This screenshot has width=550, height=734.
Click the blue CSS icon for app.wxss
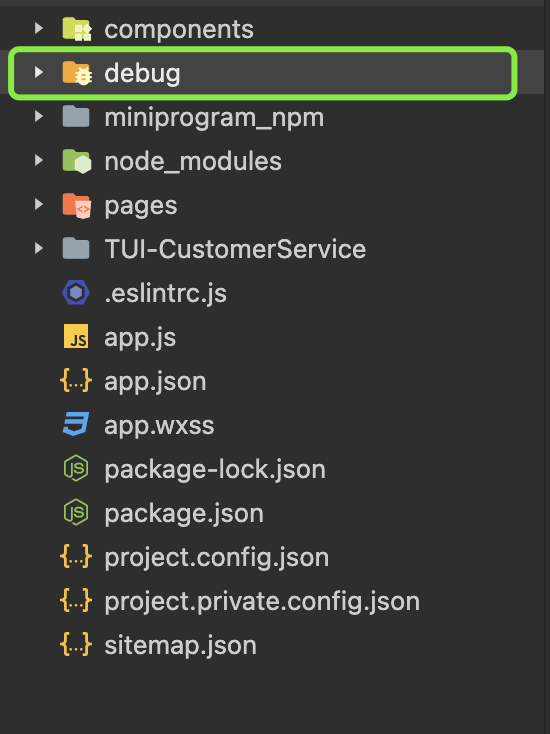pyautogui.click(x=76, y=425)
